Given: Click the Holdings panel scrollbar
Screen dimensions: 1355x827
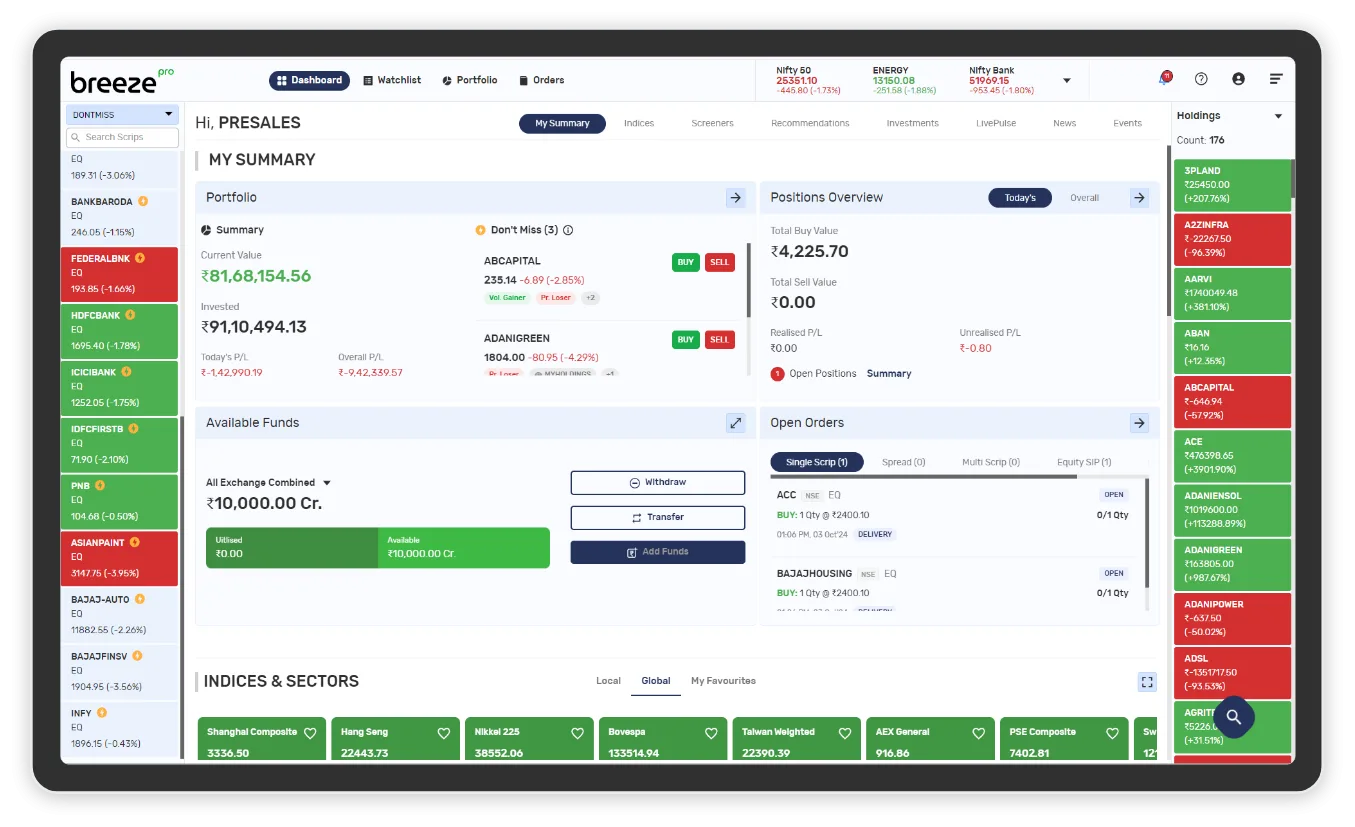Looking at the screenshot, I should (1292, 180).
